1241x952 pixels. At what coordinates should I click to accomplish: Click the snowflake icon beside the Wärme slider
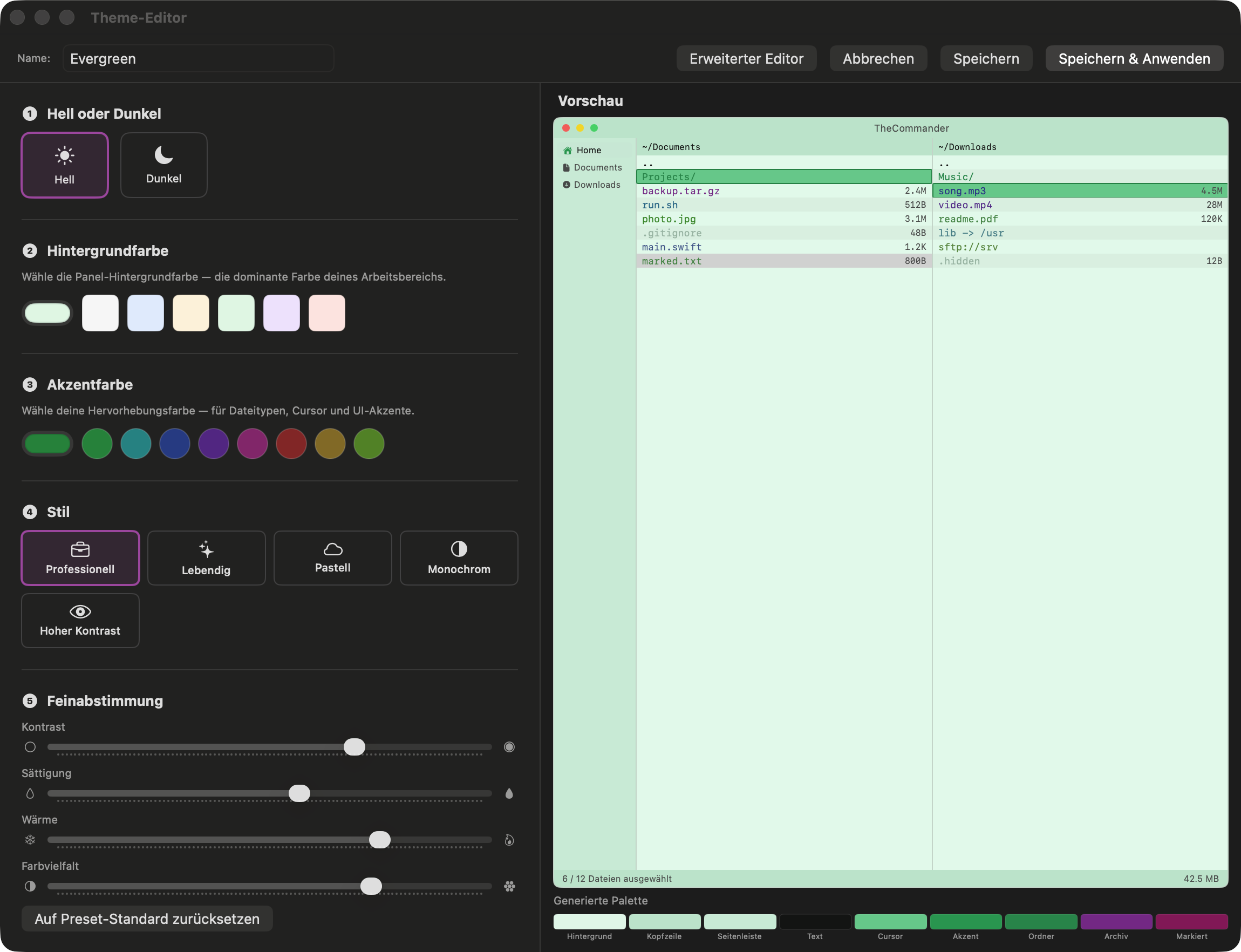(30, 840)
